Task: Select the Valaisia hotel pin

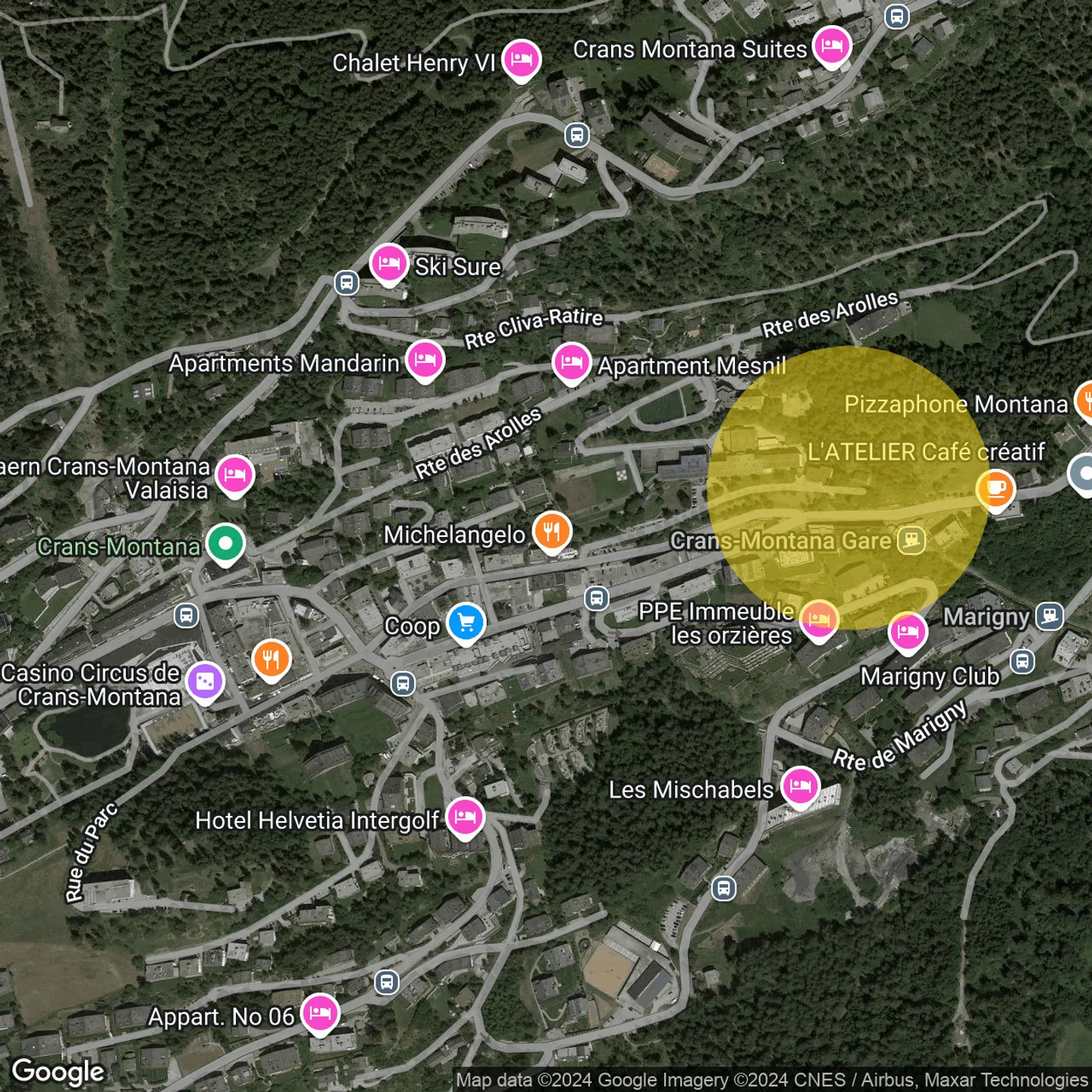Action: pyautogui.click(x=235, y=475)
